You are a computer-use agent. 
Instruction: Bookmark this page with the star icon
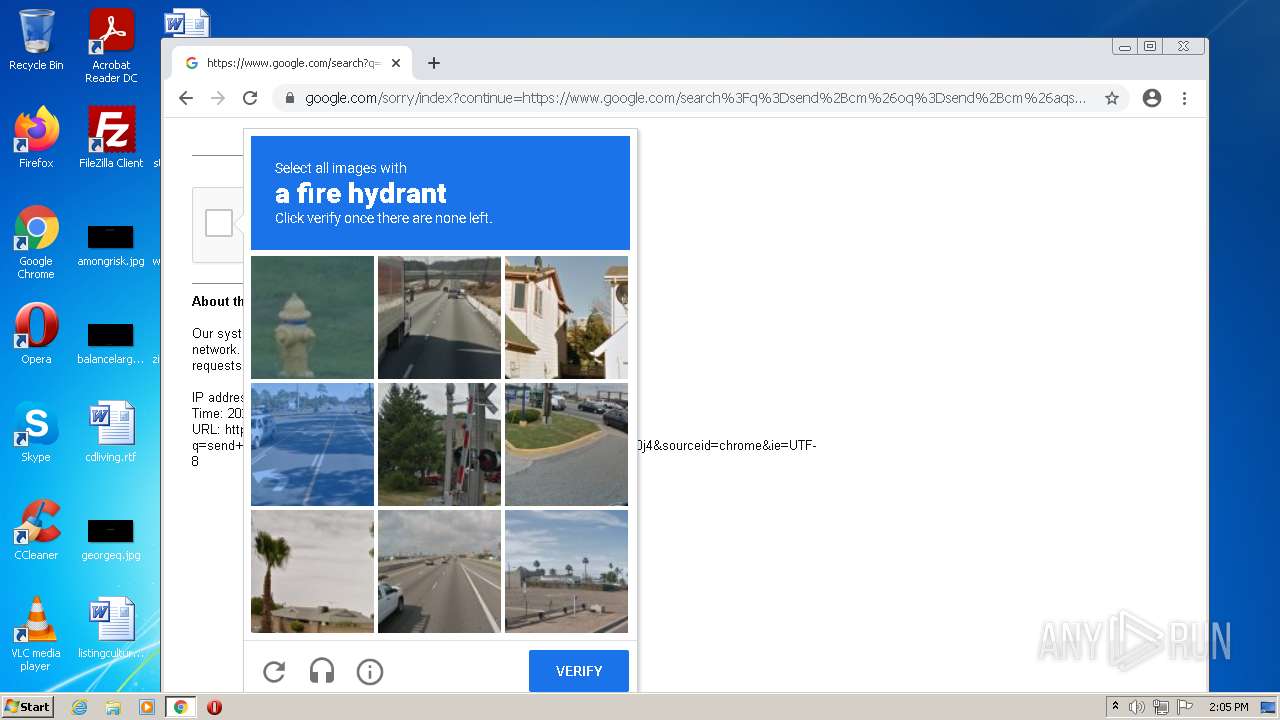coord(1112,98)
